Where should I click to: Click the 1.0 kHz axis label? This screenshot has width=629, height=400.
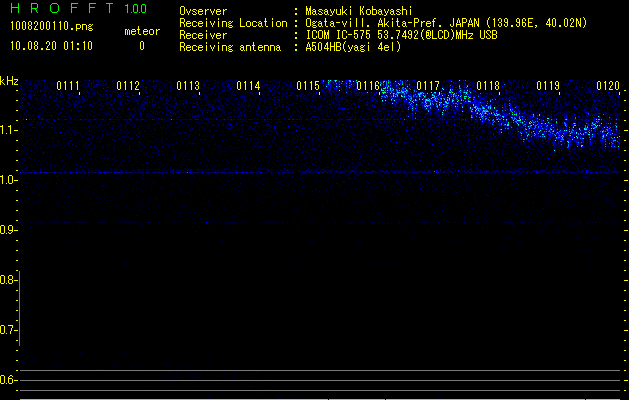[7, 180]
